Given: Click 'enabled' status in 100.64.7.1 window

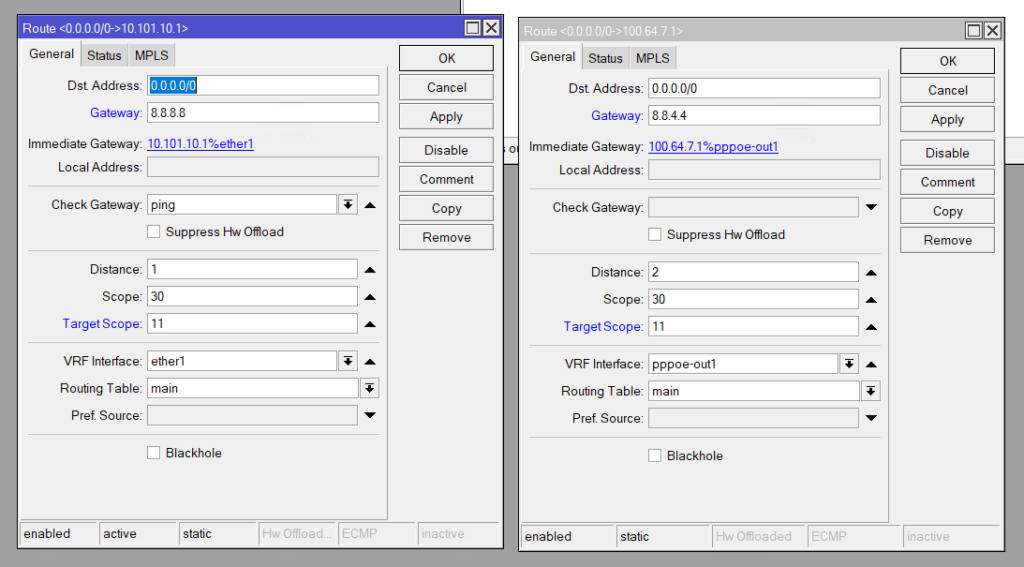Looking at the screenshot, I should [x=568, y=536].
